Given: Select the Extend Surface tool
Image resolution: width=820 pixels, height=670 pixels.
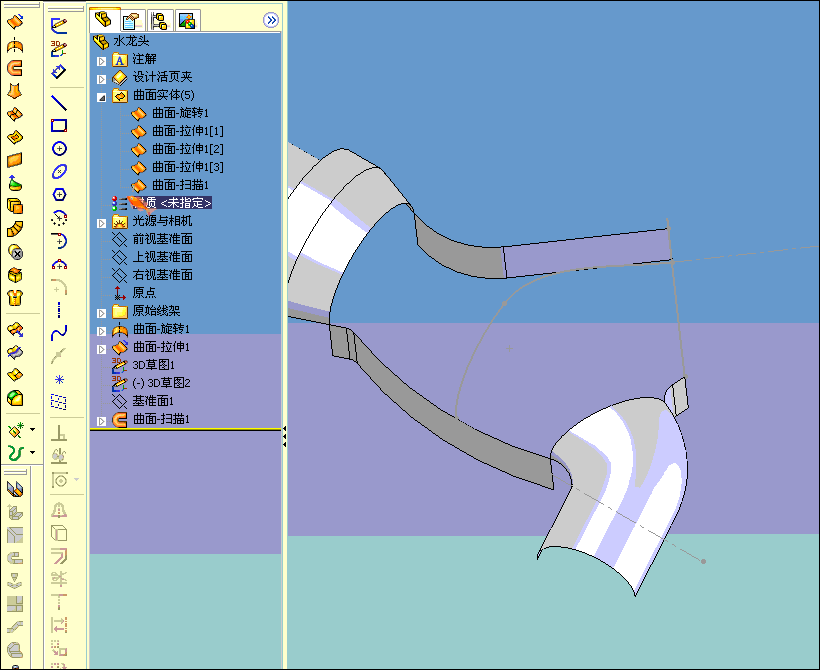Looking at the screenshot, I should click(15, 330).
